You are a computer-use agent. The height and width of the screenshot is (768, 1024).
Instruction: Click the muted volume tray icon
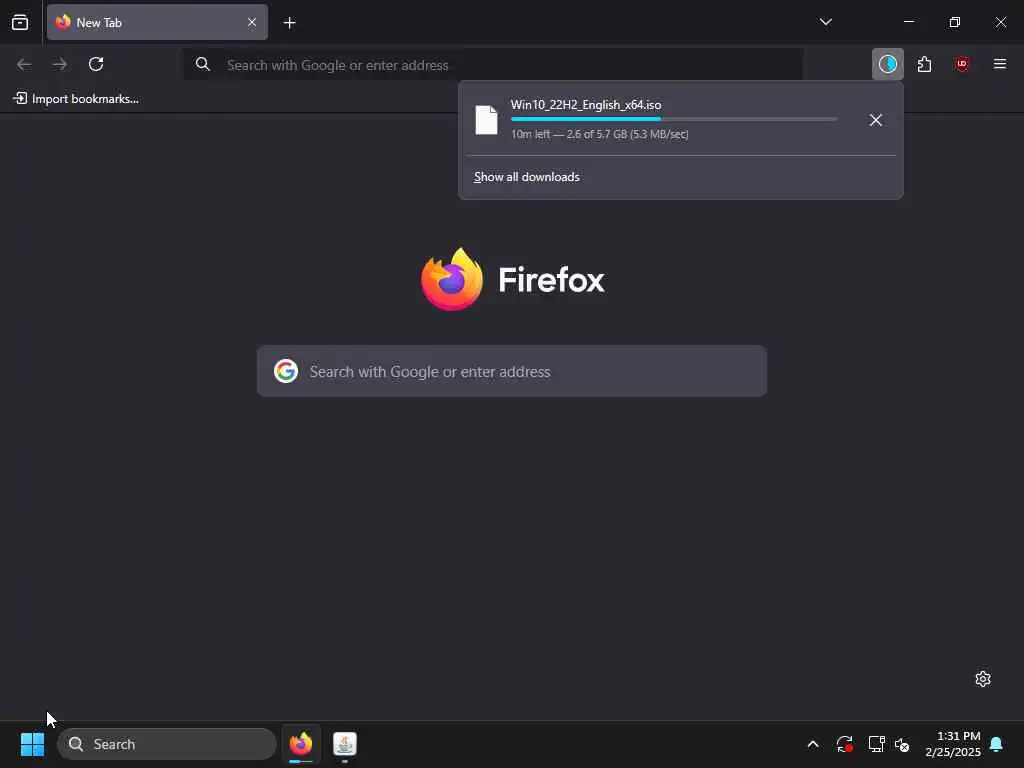[x=902, y=744]
